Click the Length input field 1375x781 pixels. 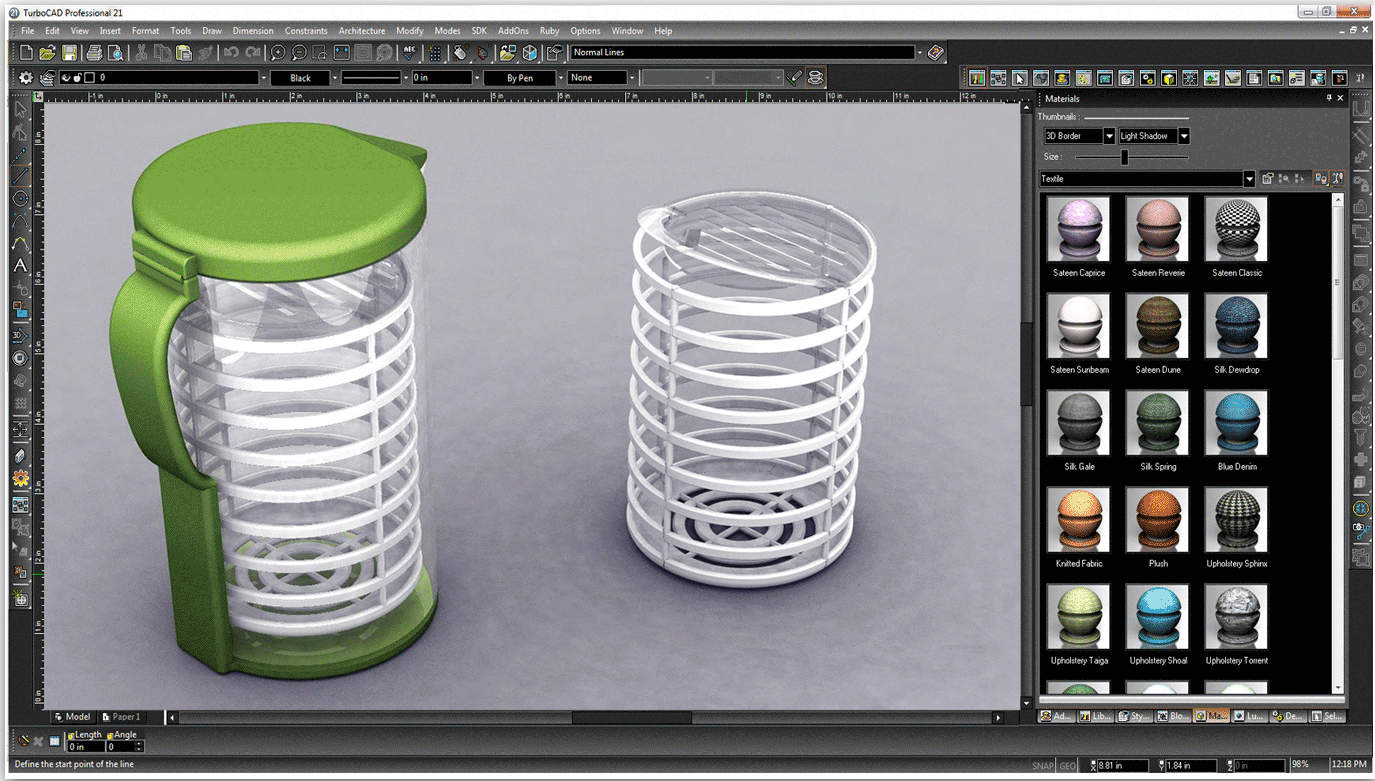(84, 747)
